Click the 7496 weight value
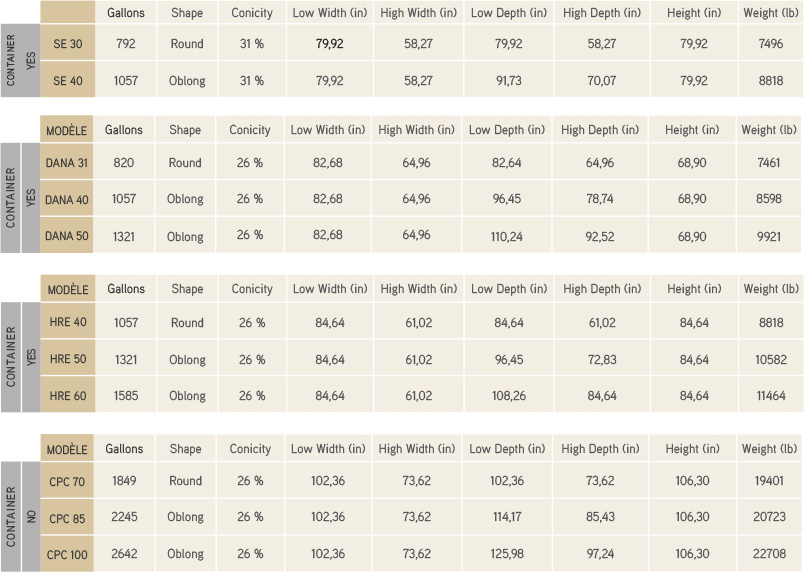The width and height of the screenshot is (806, 572). pos(770,44)
